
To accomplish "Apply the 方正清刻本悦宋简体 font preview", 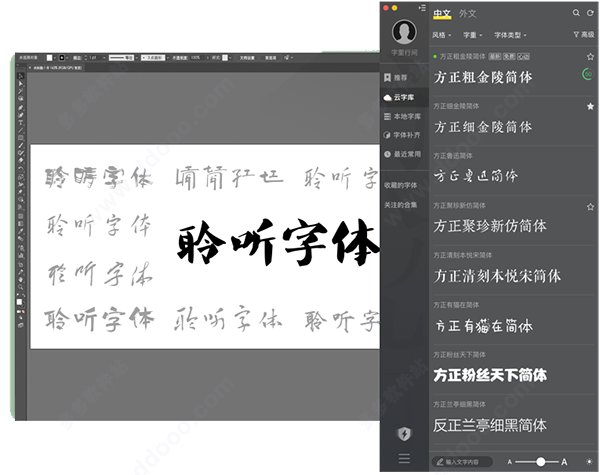I will point(497,276).
